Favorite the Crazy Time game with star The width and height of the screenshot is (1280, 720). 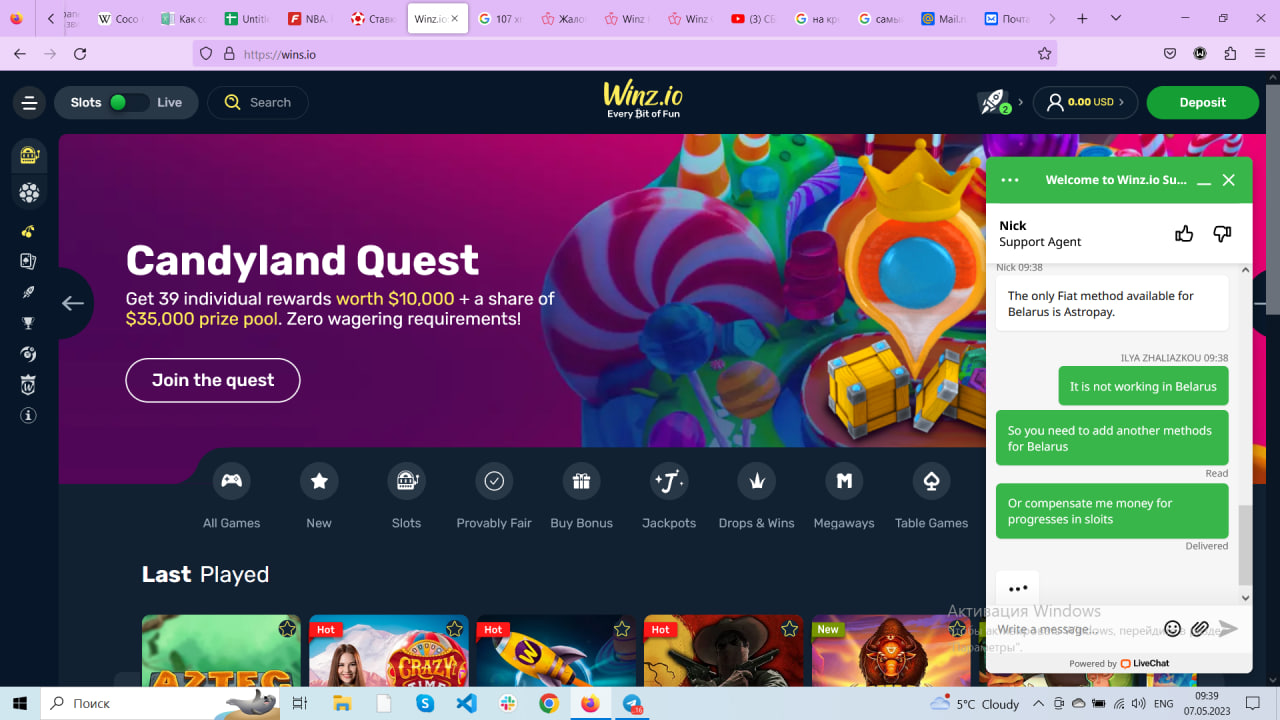coord(455,629)
